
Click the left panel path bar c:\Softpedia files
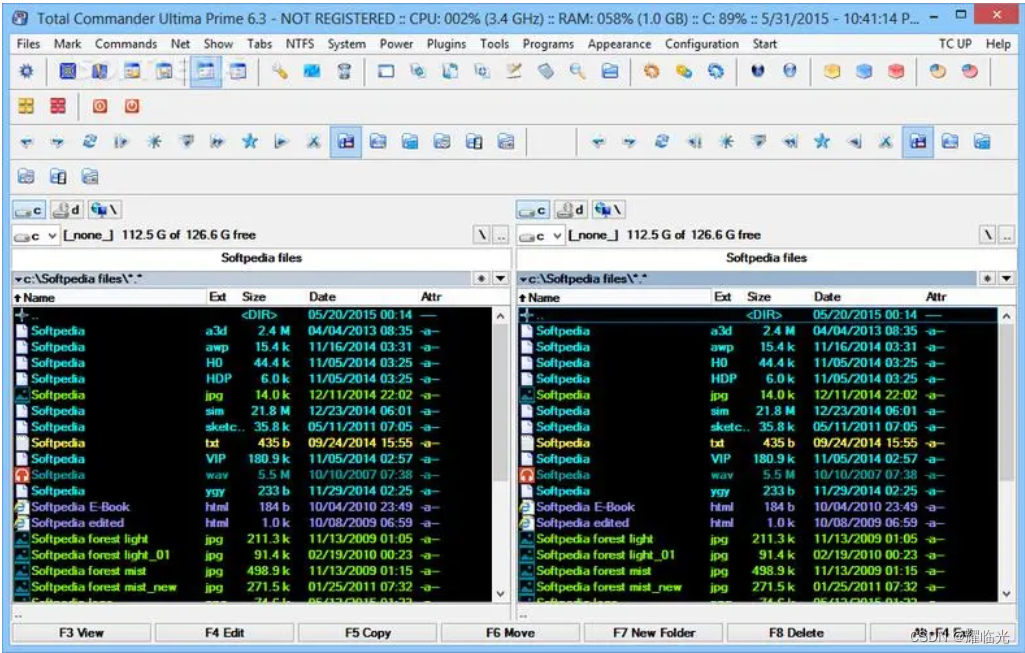click(242, 278)
